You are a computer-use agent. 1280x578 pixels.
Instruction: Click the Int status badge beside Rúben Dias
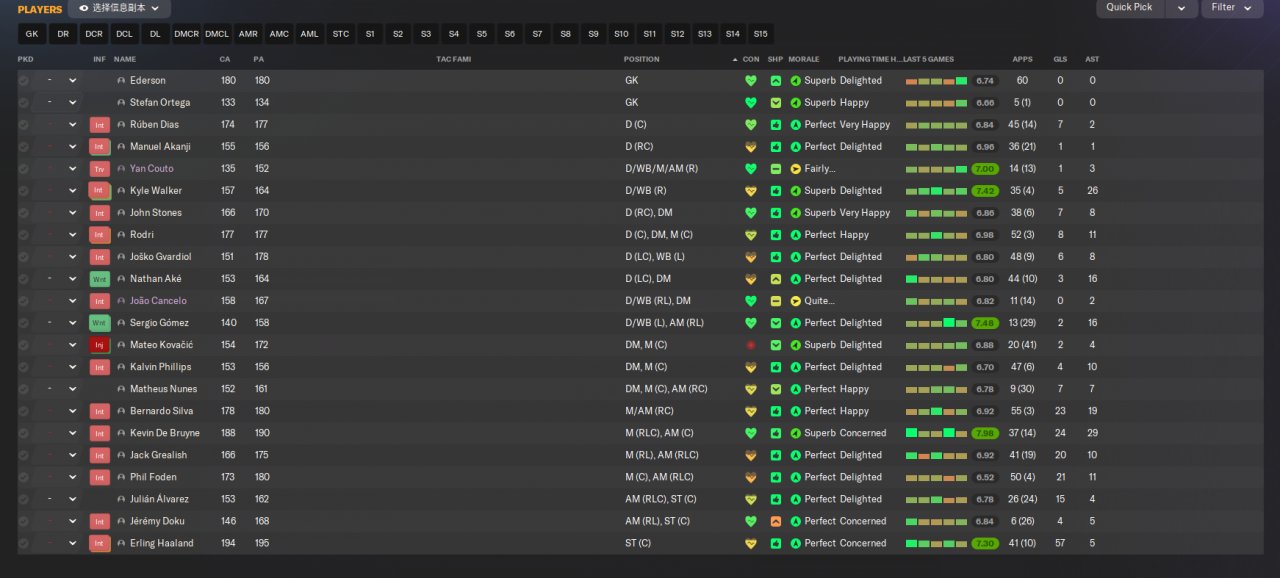click(99, 125)
